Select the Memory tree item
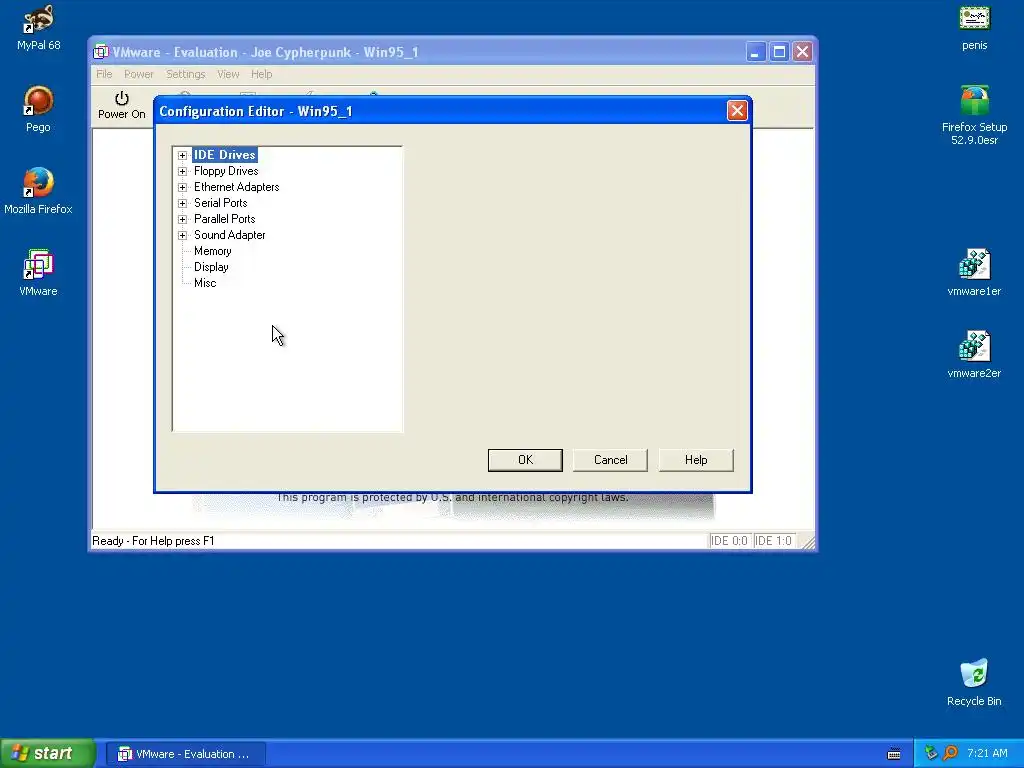 coord(212,251)
